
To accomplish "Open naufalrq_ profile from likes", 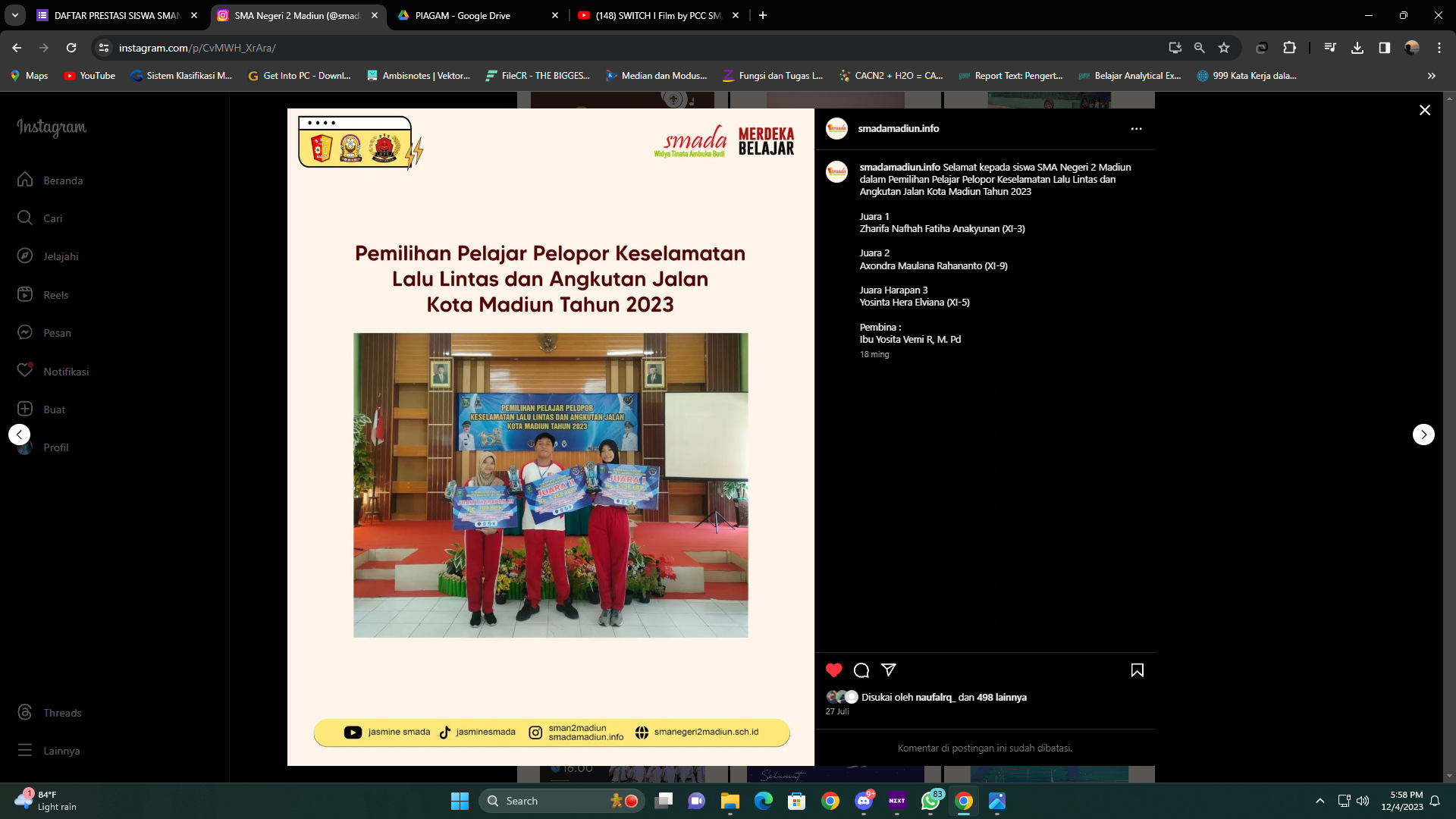I will click(x=935, y=698).
